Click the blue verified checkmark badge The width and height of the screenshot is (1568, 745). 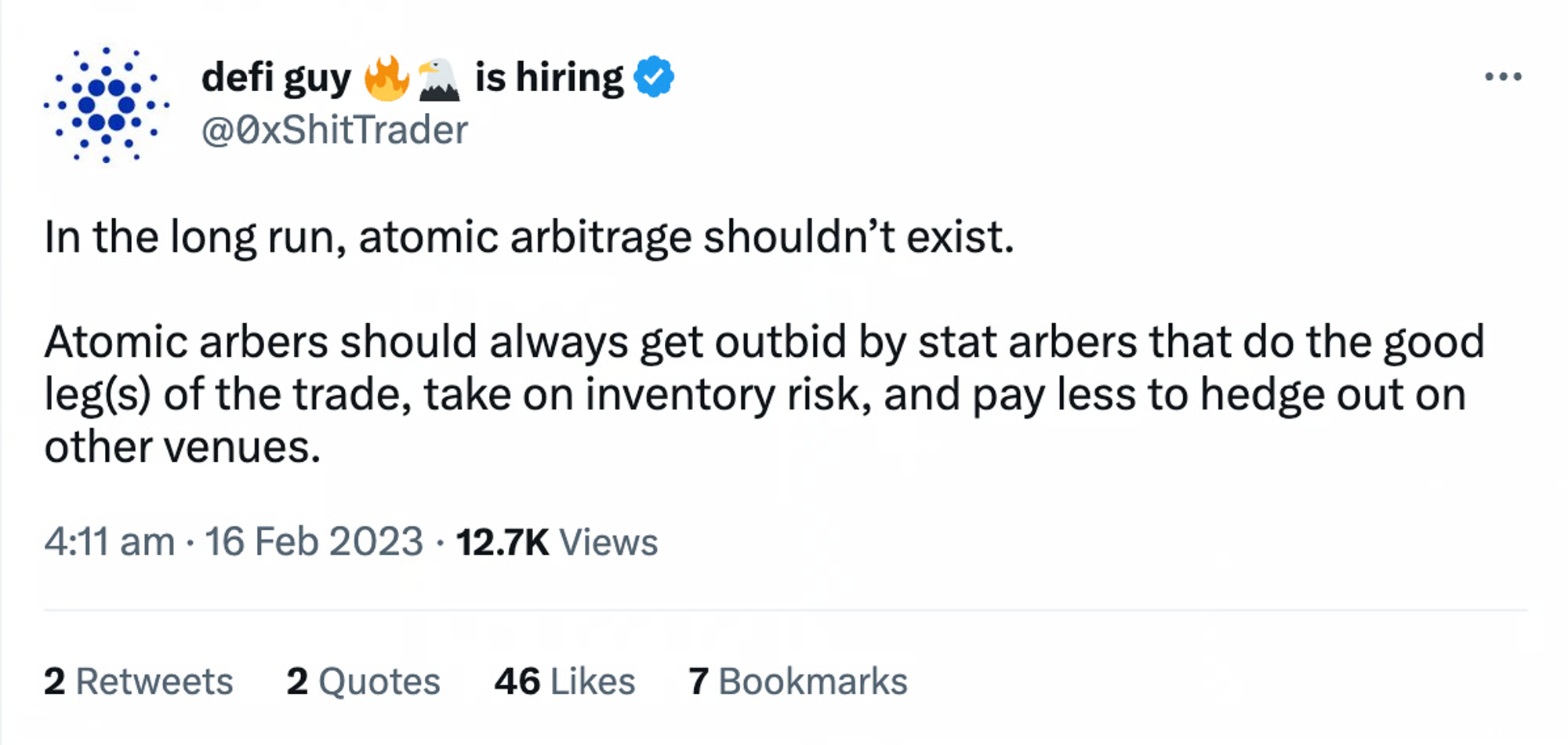[x=654, y=77]
